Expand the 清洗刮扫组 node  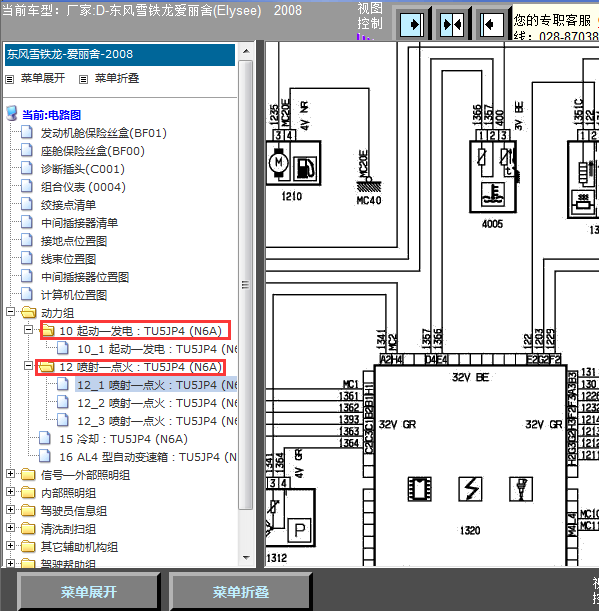(11, 528)
